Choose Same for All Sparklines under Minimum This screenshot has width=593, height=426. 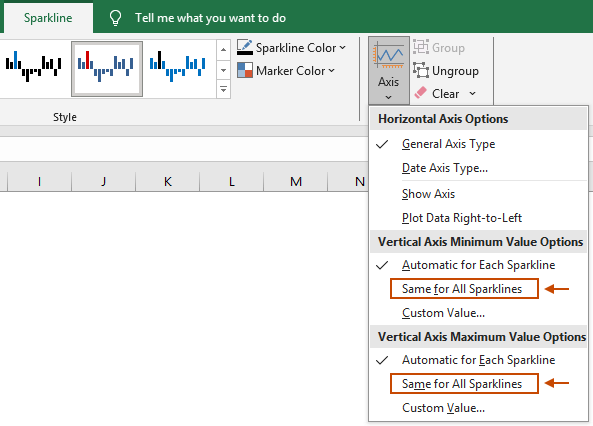point(464,289)
